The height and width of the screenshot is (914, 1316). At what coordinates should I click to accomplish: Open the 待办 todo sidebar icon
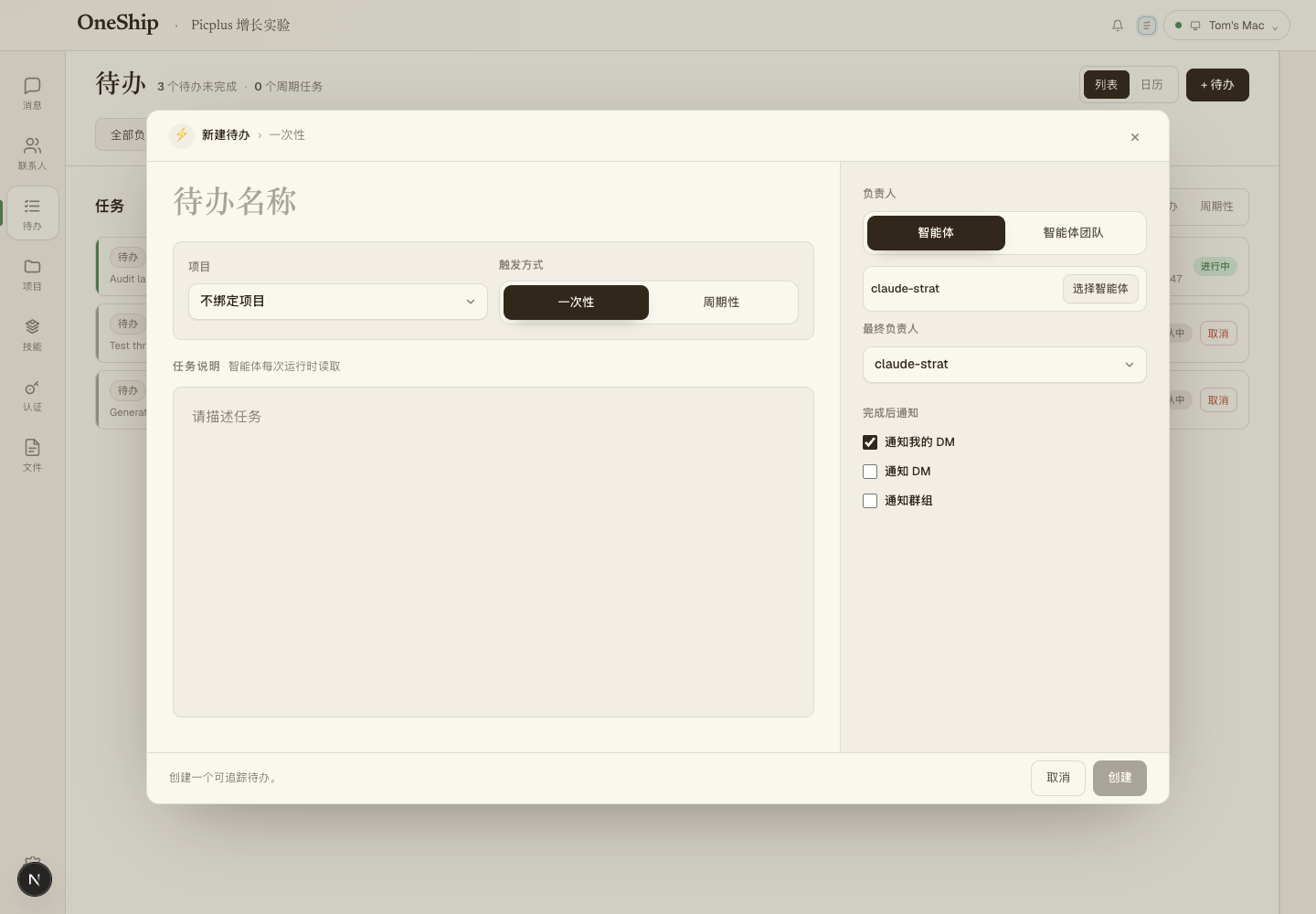(32, 213)
